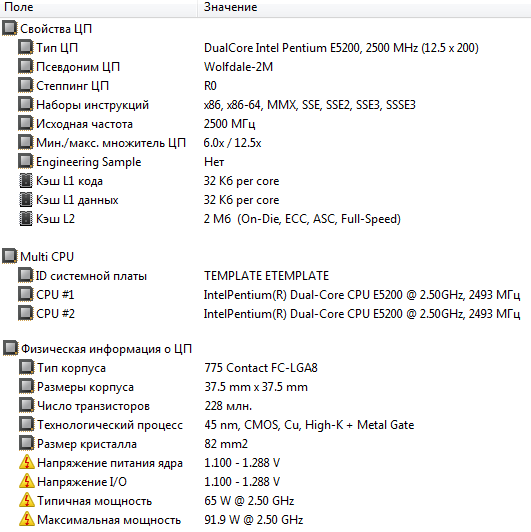The image size is (531, 532).
Task: Click the icon next to 'Число транзисторов'
Action: [x=26, y=405]
